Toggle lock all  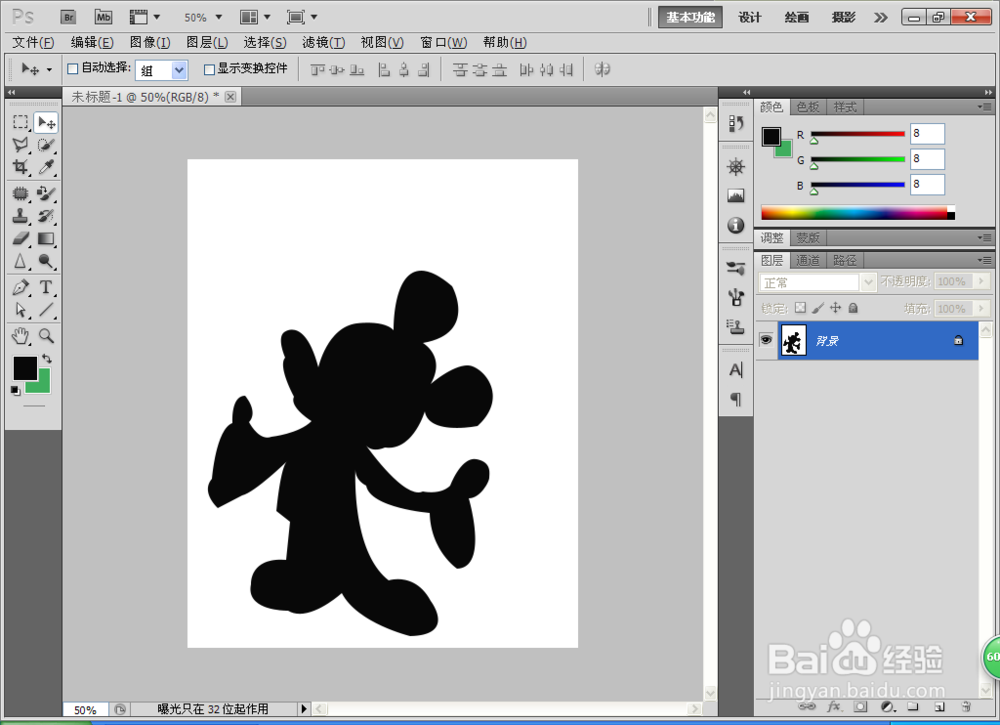[x=853, y=308]
